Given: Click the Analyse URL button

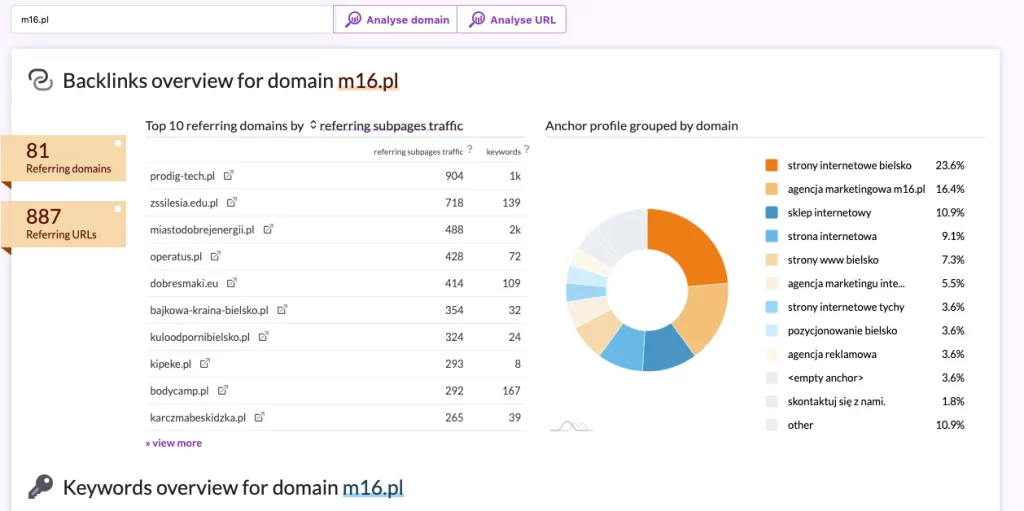Looking at the screenshot, I should [x=512, y=20].
